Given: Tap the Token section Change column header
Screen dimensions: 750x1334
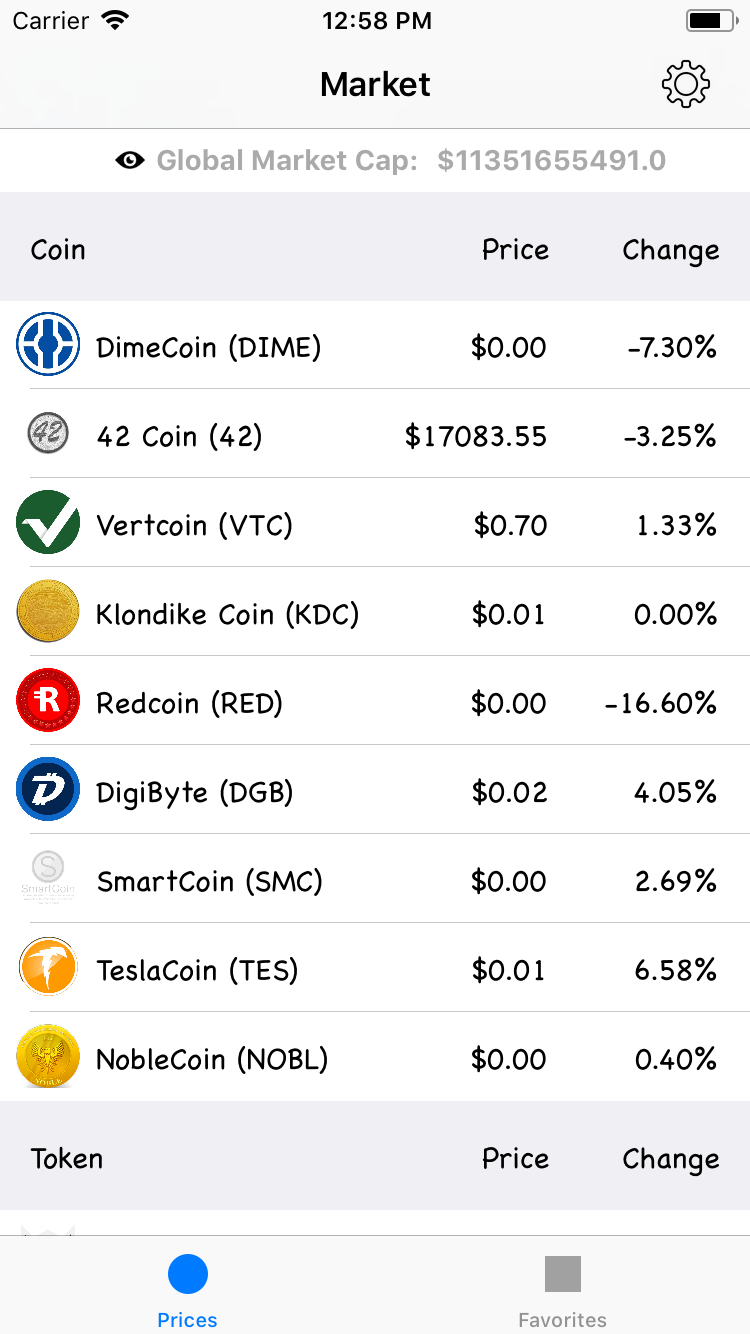Looking at the screenshot, I should pos(670,1159).
